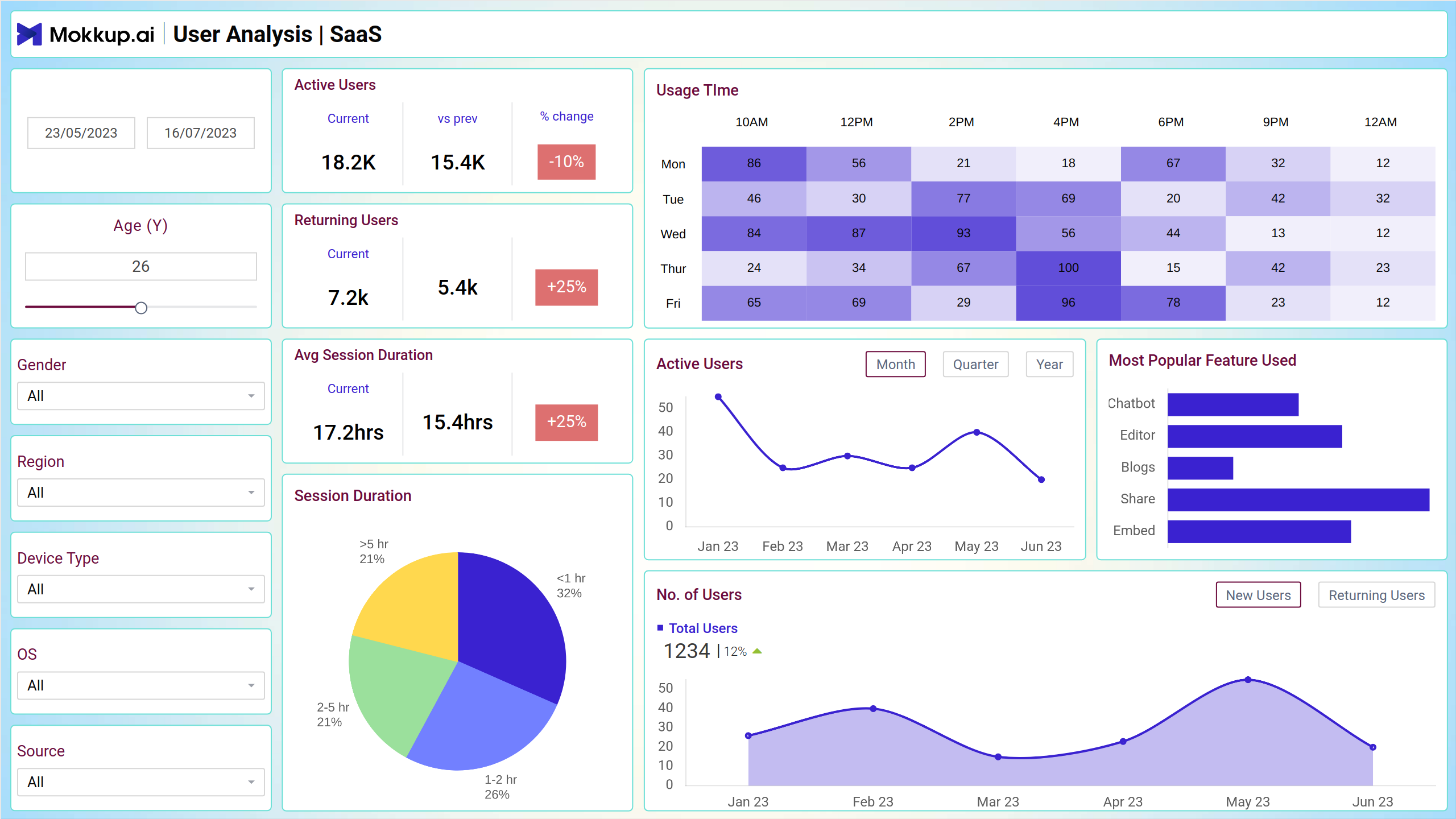Click heatmap cell Mon 6PM value 67
The image size is (1456, 819).
point(1173,164)
